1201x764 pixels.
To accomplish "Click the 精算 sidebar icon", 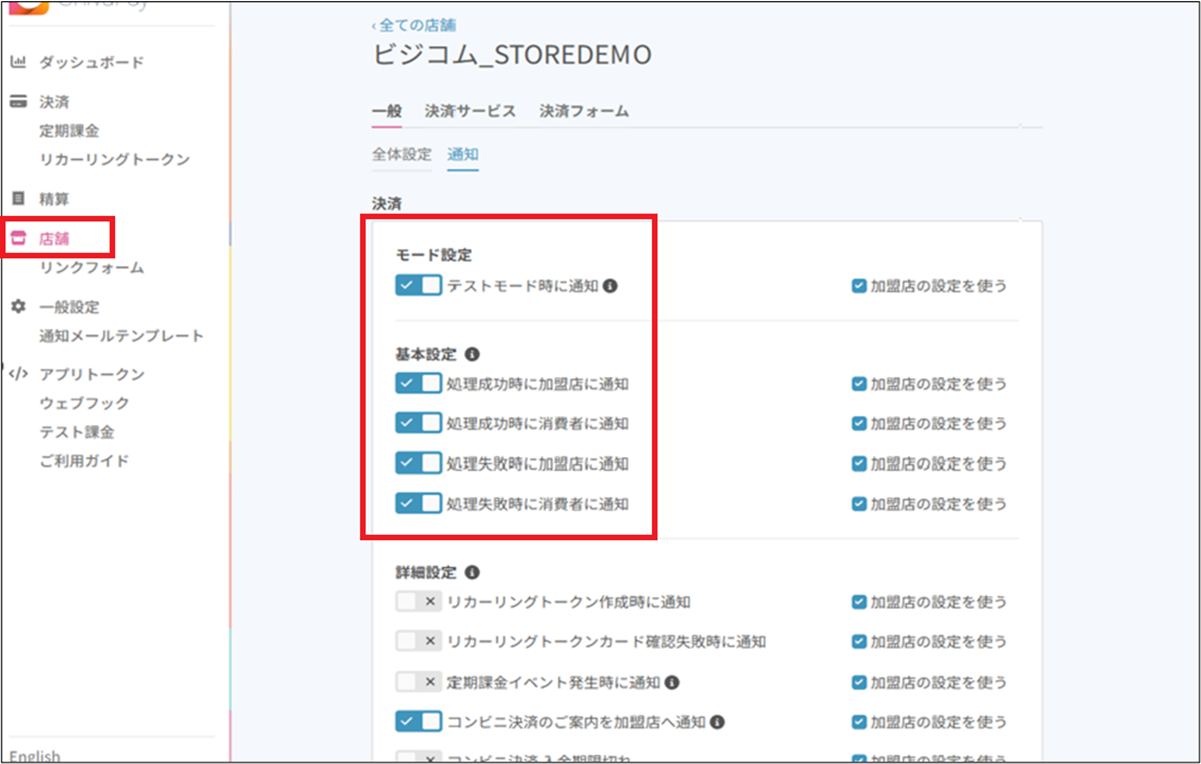I will [18, 199].
